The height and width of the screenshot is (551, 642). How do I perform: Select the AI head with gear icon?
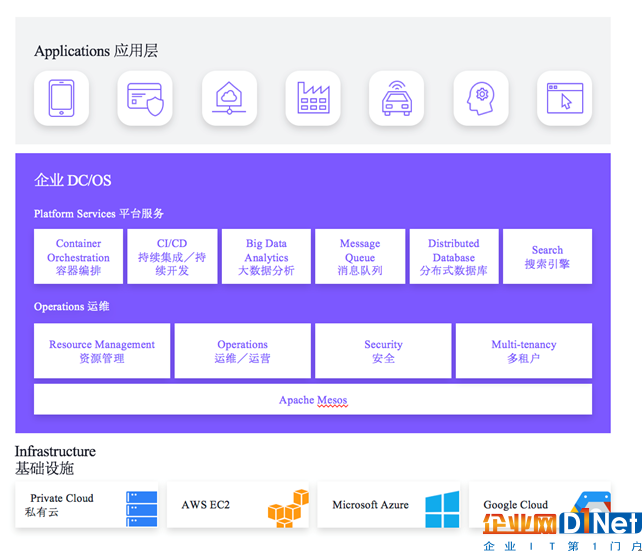coord(481,98)
